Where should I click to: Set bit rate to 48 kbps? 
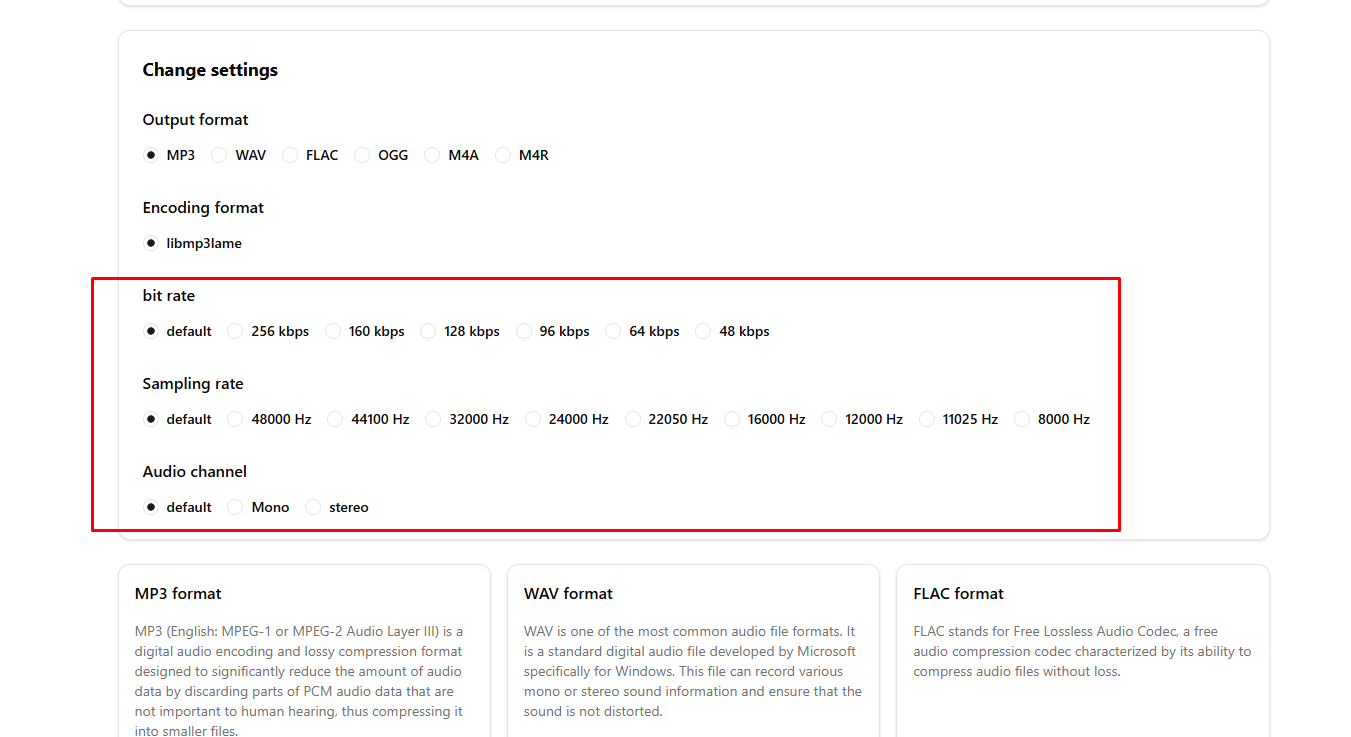pyautogui.click(x=703, y=331)
